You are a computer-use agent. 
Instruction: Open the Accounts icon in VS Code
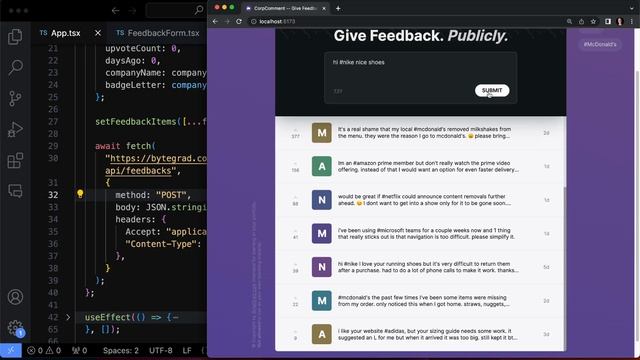pyautogui.click(x=15, y=297)
